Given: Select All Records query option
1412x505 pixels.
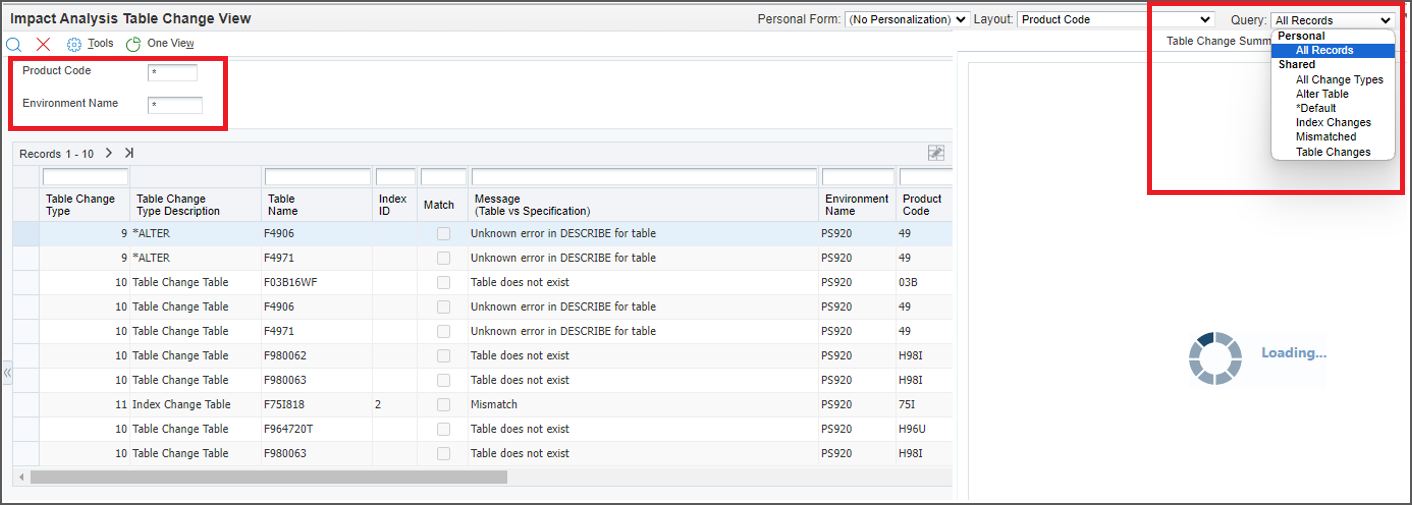Looking at the screenshot, I should [1332, 50].
